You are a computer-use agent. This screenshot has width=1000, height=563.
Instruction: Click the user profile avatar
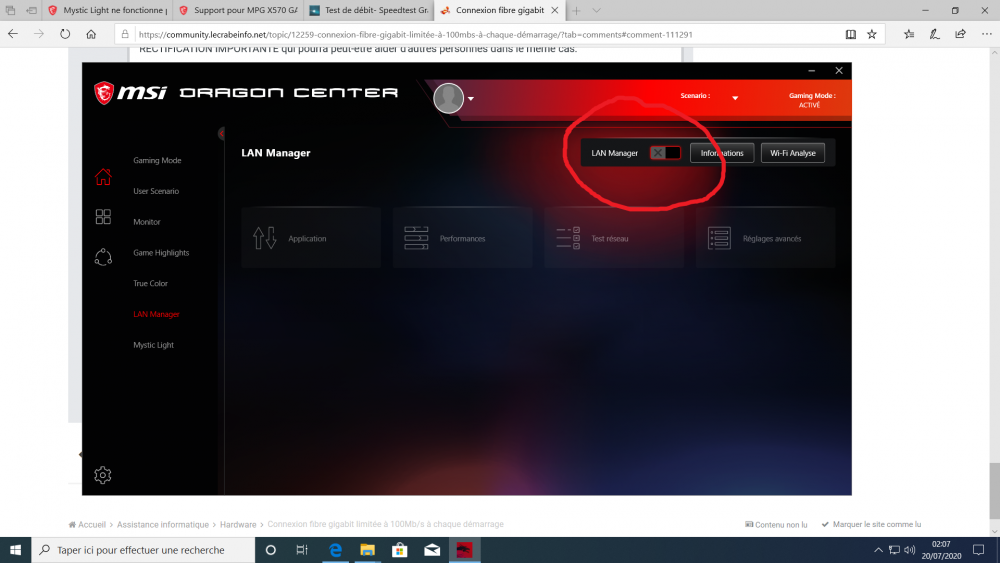click(x=448, y=98)
